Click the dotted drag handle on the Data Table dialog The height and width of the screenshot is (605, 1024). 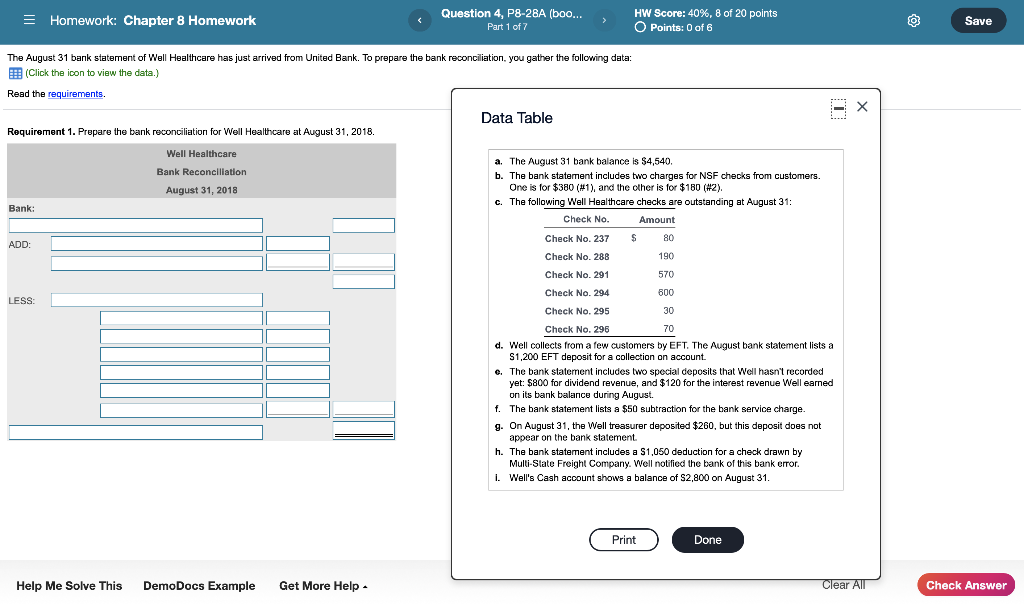[838, 109]
